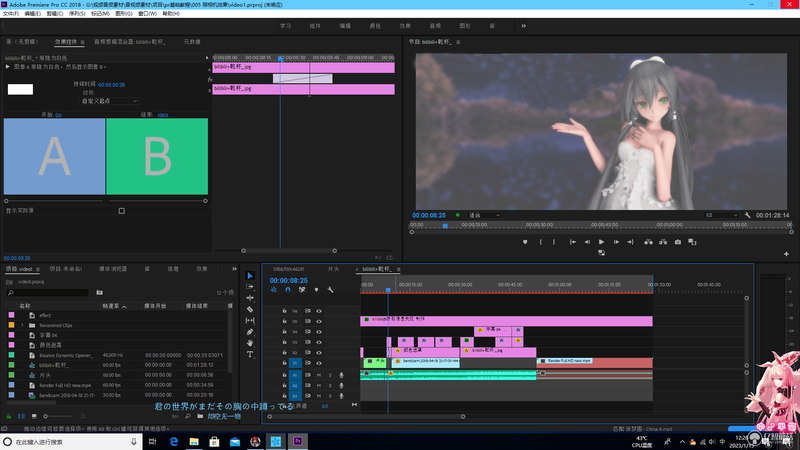Select the Razor tool
The height and width of the screenshot is (450, 800).
(250, 309)
